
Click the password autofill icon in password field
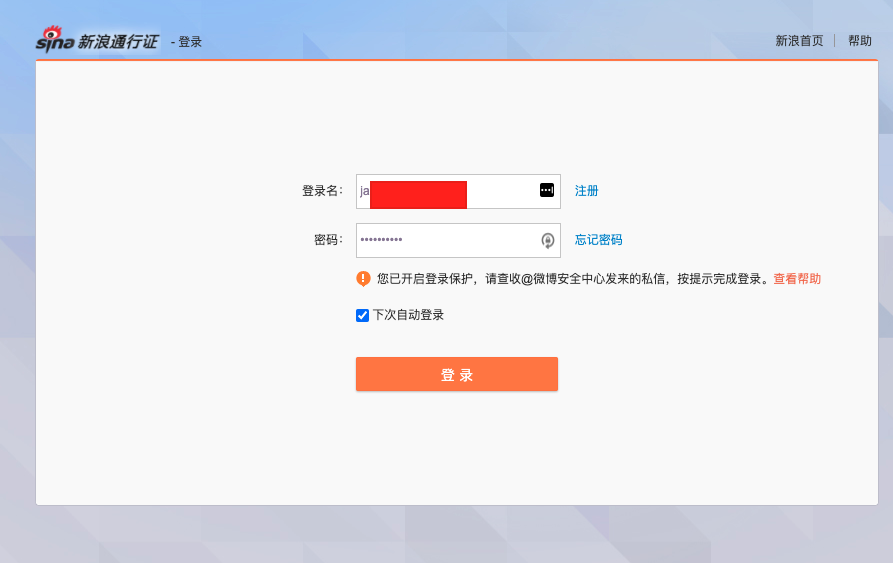click(547, 240)
